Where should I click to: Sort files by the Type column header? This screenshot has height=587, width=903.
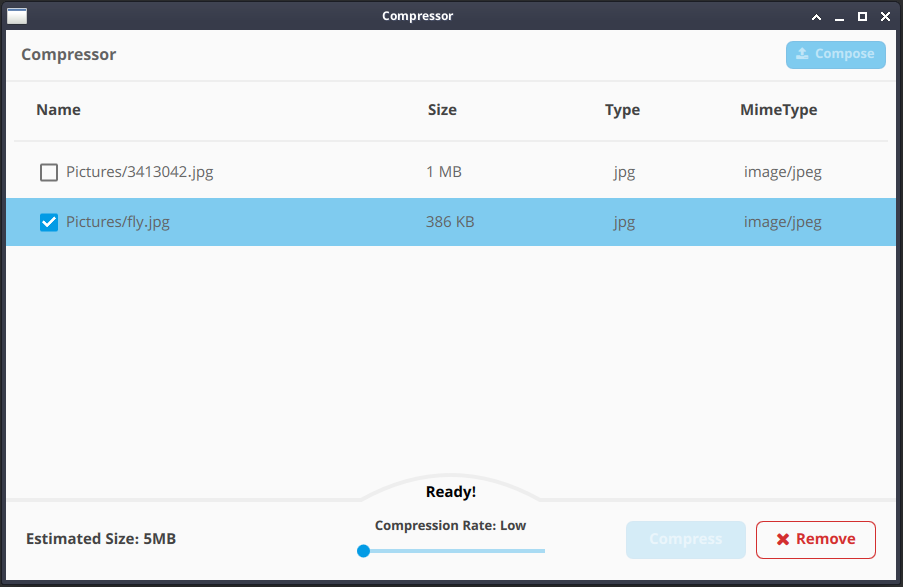pos(622,110)
